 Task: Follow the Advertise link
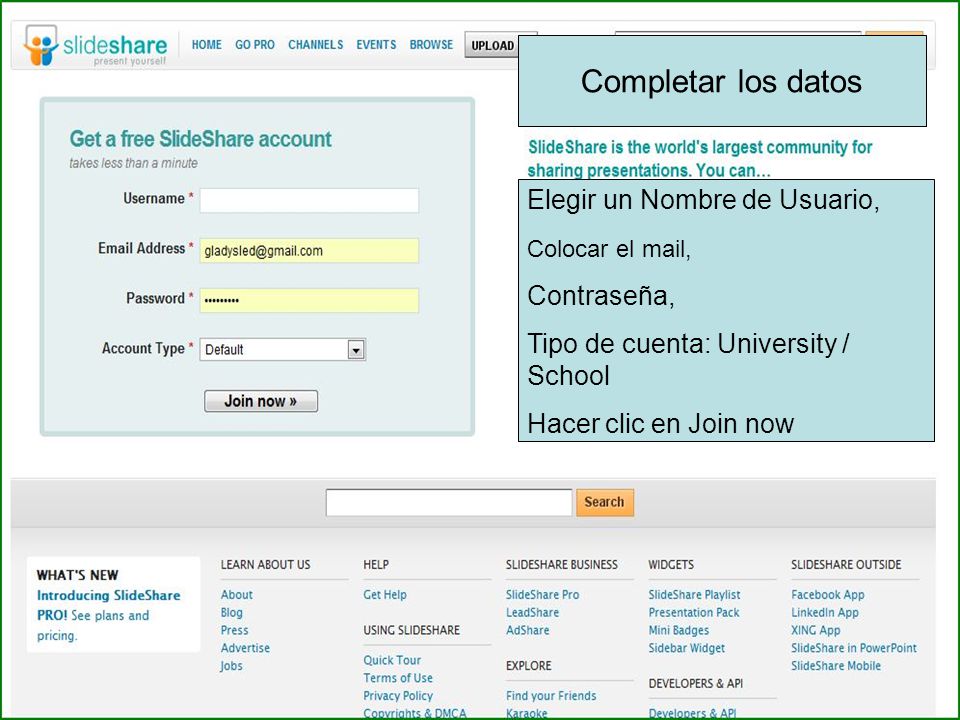pos(245,648)
